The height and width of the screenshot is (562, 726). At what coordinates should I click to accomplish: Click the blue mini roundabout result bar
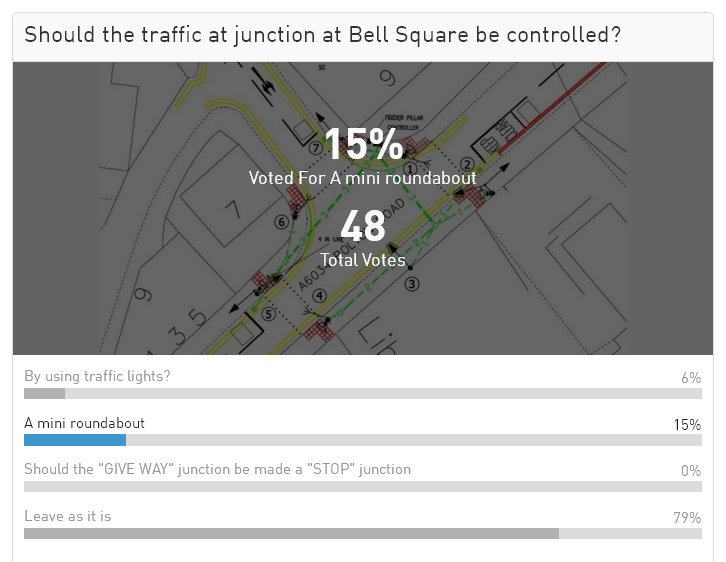coord(75,440)
